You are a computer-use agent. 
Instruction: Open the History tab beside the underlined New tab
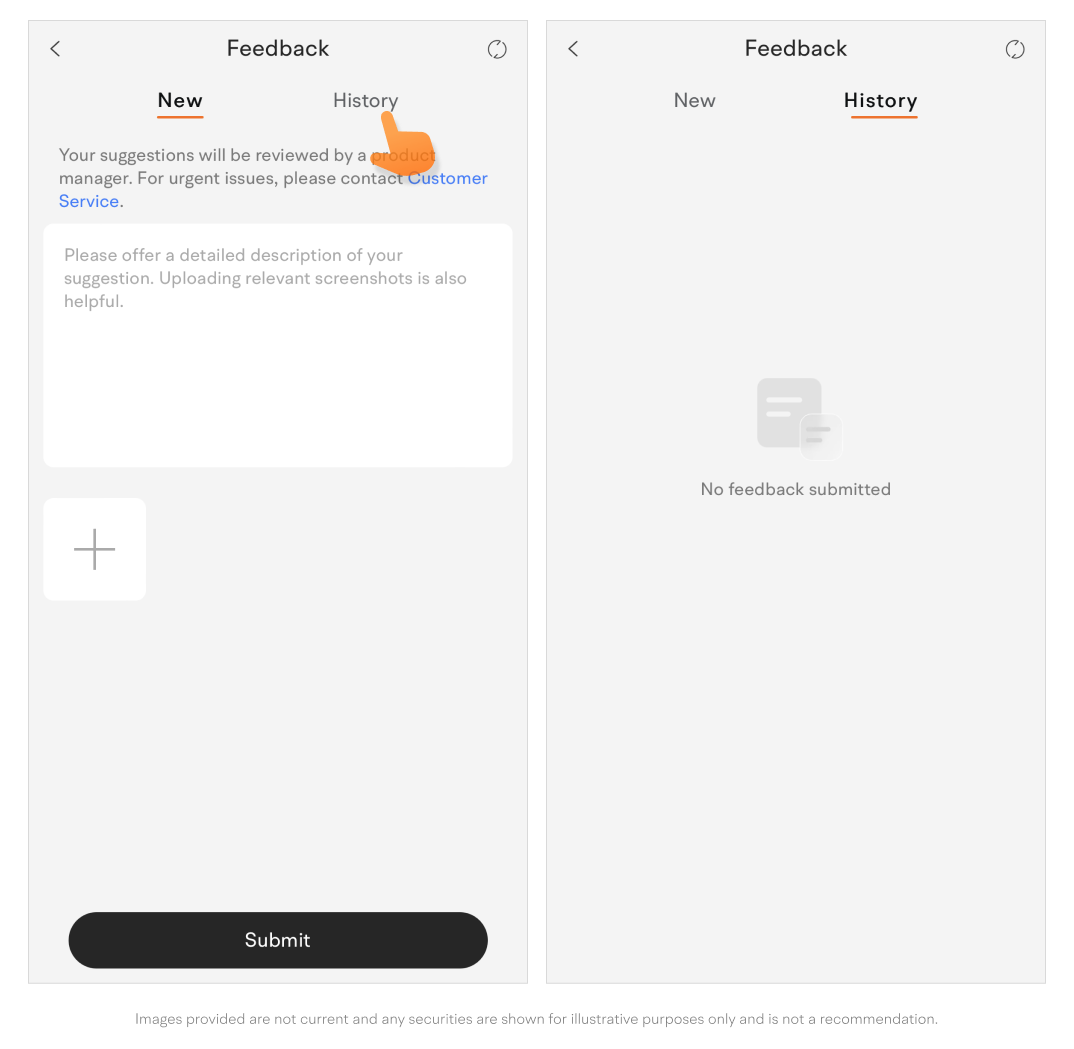click(x=365, y=101)
